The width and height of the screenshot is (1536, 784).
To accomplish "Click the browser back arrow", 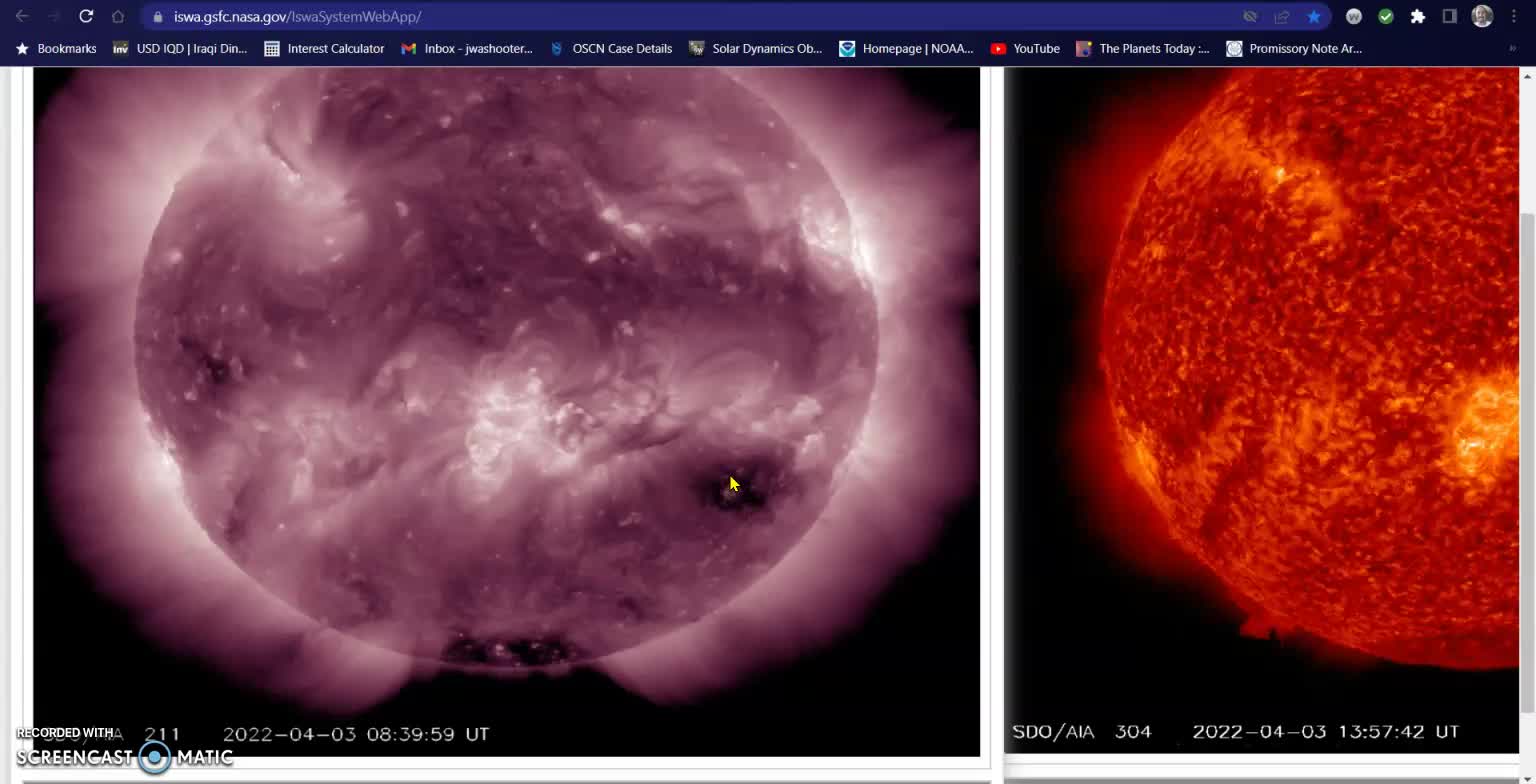I will [x=22, y=16].
